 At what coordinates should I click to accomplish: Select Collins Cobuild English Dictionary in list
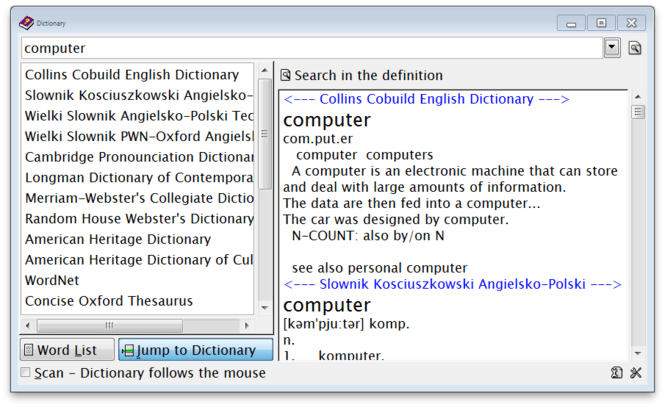coord(132,74)
